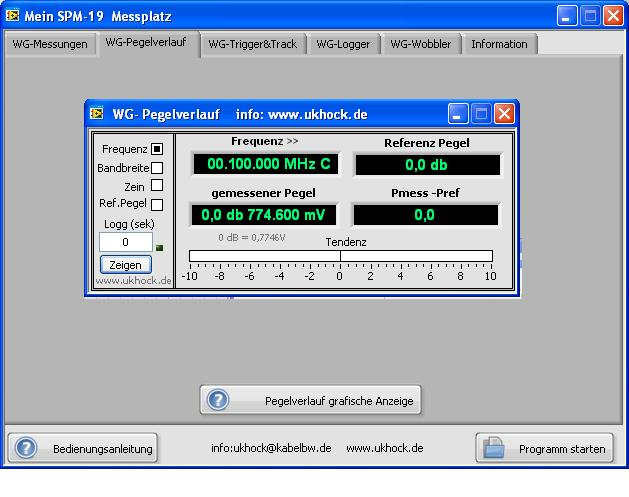
Task: Open the Bedienungsanleitung manual
Action: pyautogui.click(x=83, y=448)
